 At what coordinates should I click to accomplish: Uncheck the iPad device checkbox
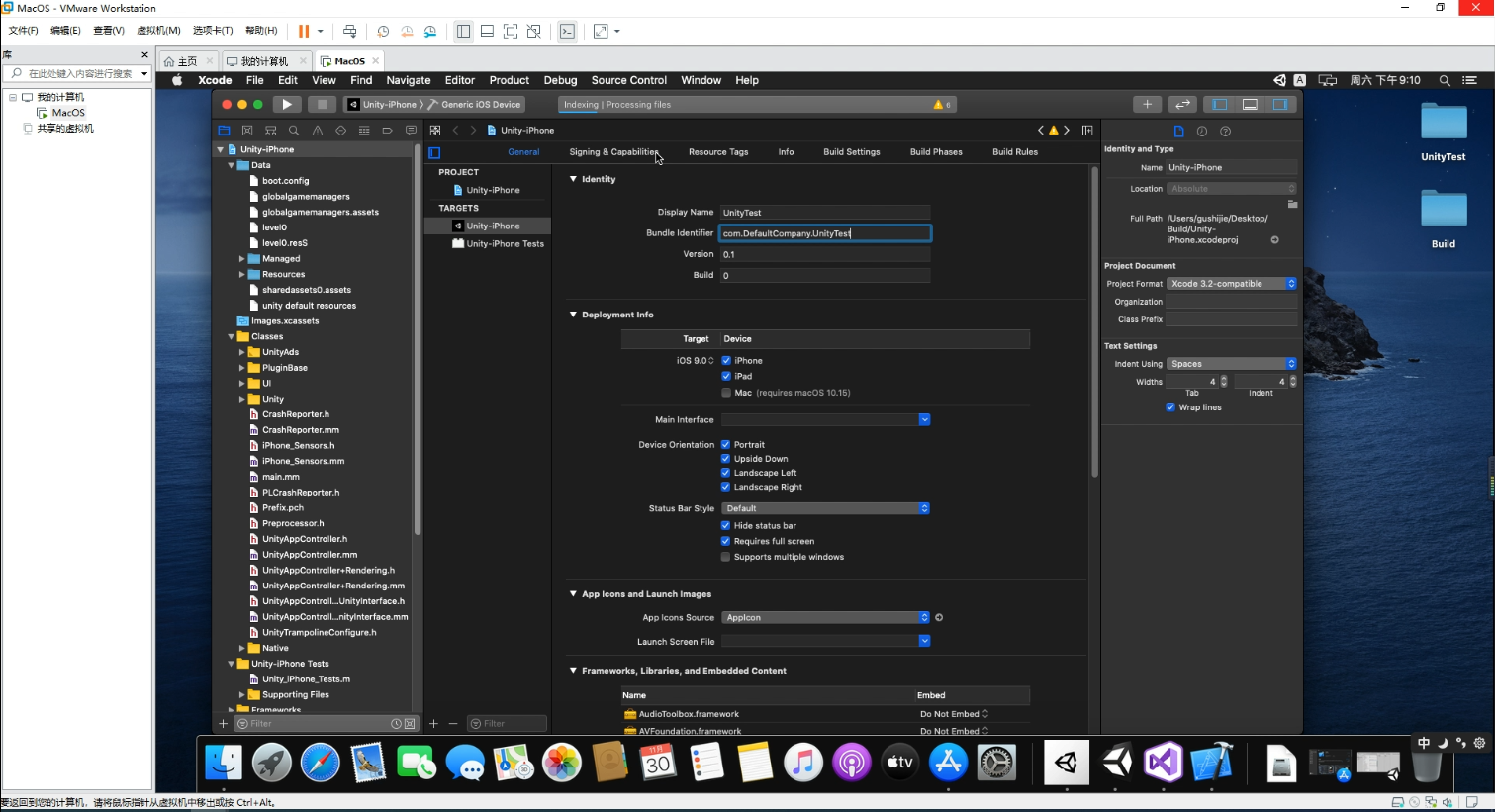(726, 377)
